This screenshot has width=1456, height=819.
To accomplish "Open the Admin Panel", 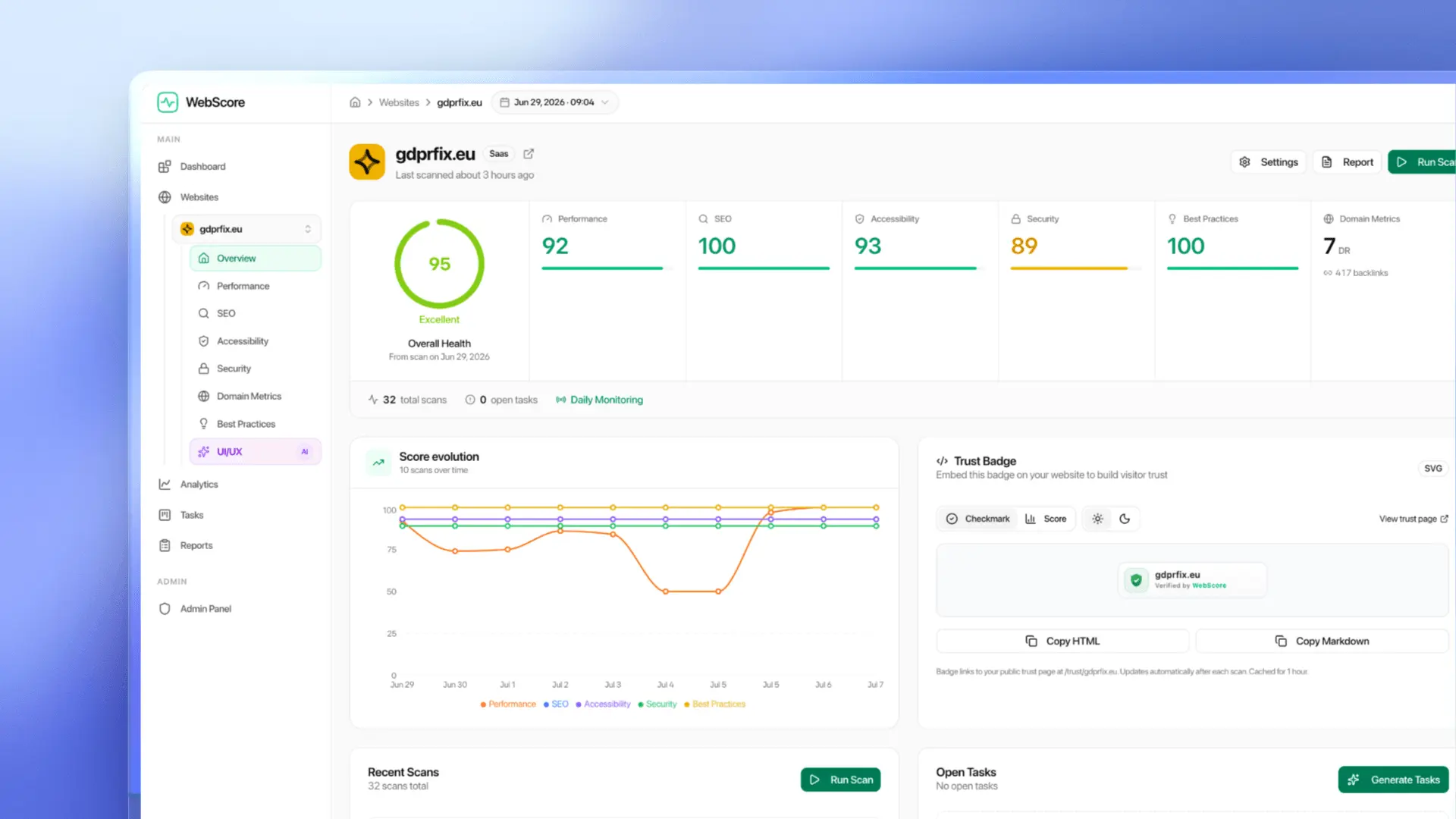I will [206, 609].
